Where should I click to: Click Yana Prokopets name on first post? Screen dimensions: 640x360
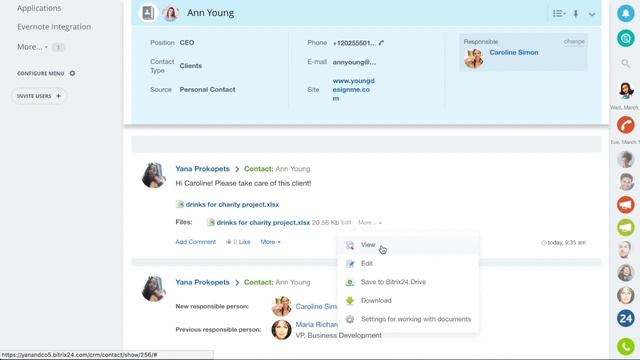(x=202, y=169)
